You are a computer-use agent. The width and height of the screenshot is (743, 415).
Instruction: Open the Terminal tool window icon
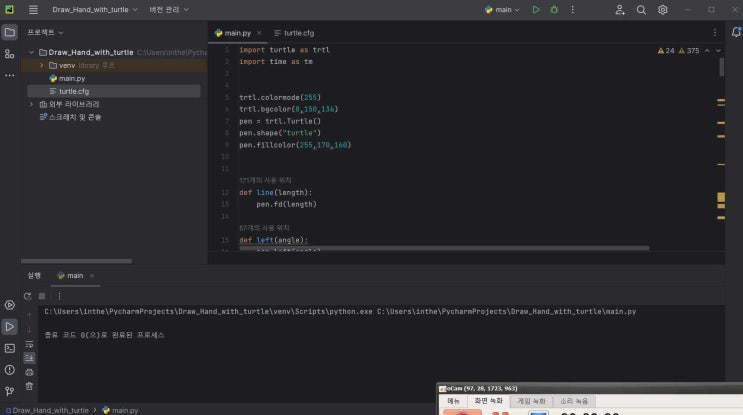coord(9,348)
